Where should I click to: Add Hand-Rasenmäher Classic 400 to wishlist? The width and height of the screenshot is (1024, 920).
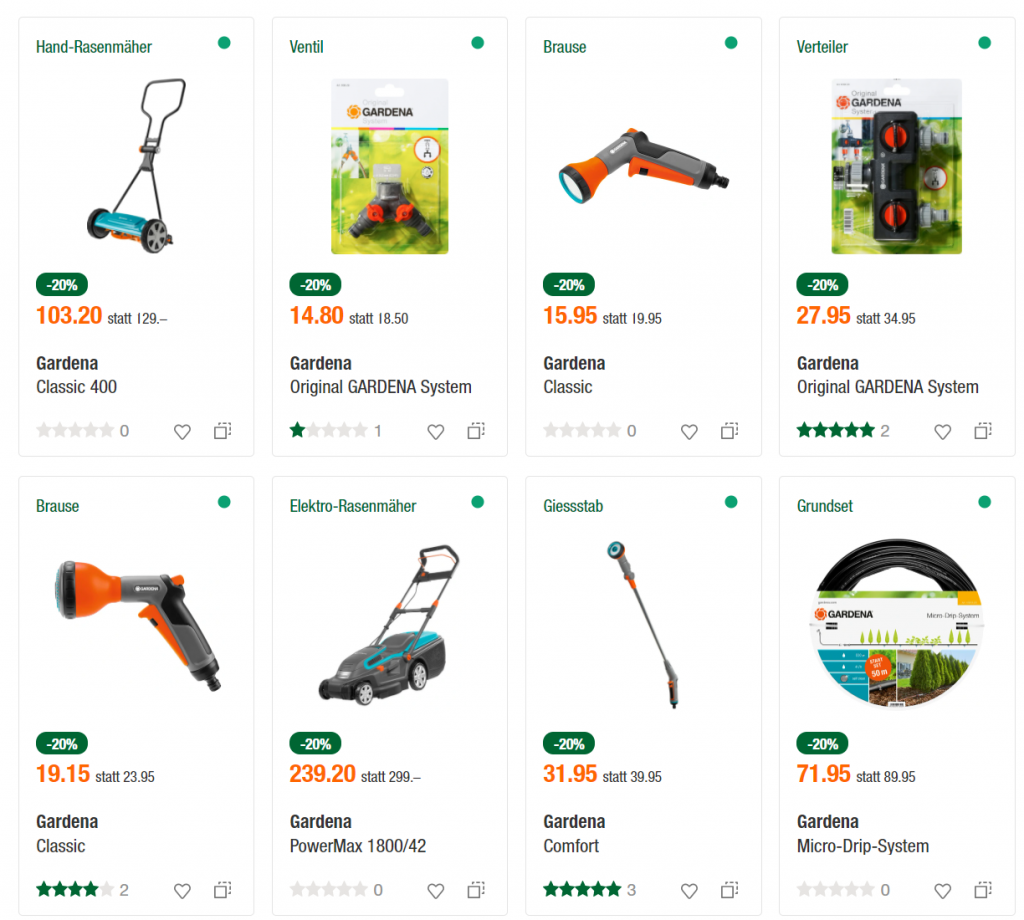(x=182, y=432)
